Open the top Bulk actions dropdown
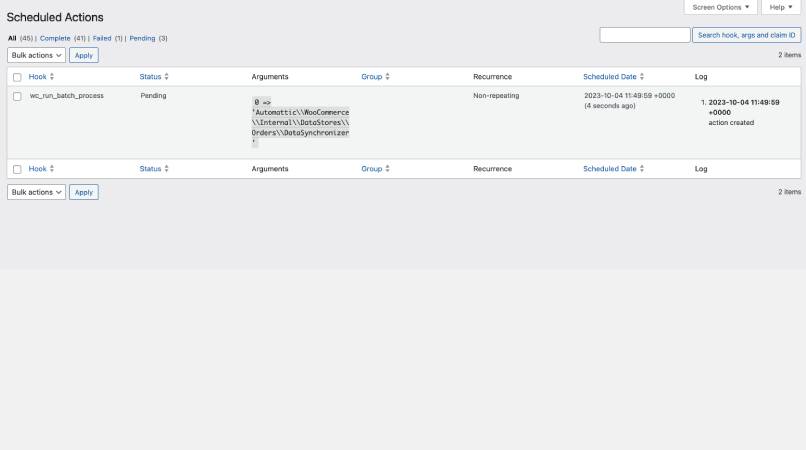 tap(37, 55)
